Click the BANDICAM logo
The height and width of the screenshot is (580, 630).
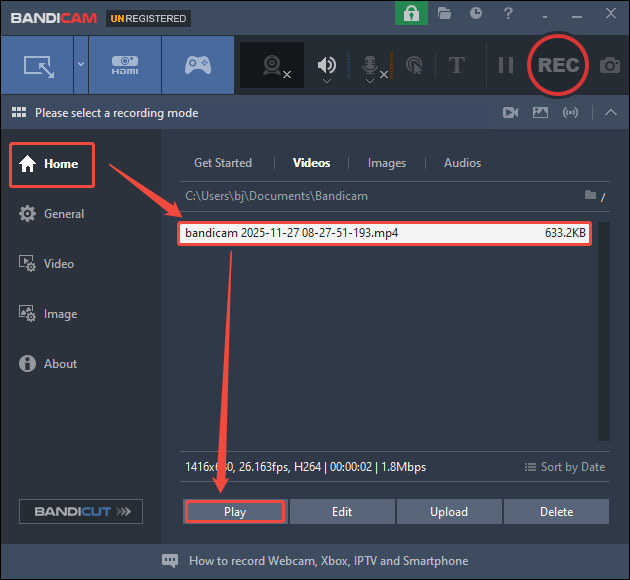click(54, 18)
